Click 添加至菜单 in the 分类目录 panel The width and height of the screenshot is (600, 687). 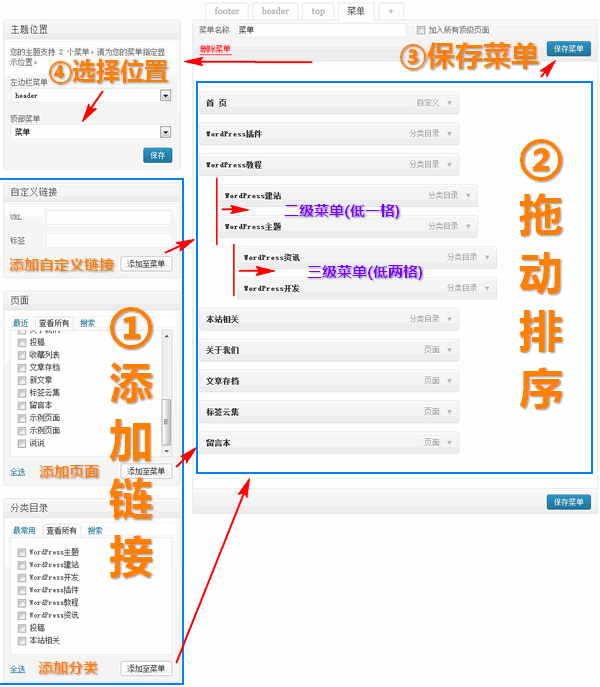coord(146,669)
